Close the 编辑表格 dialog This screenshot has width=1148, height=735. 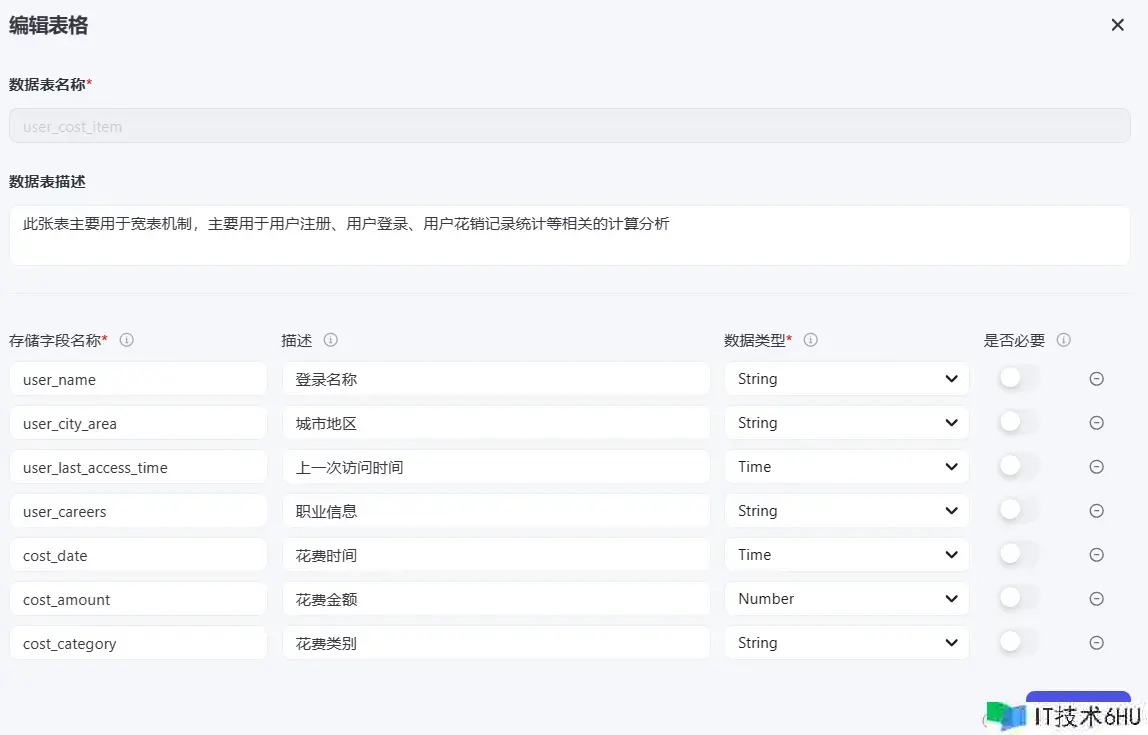pyautogui.click(x=1118, y=25)
